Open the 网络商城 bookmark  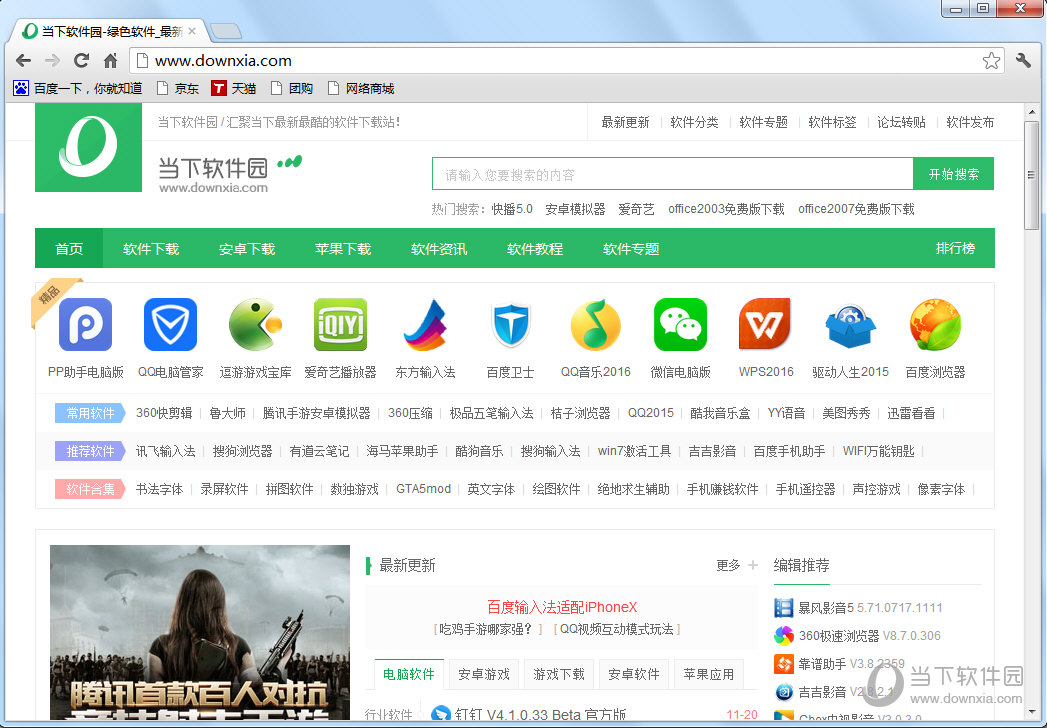(361, 88)
